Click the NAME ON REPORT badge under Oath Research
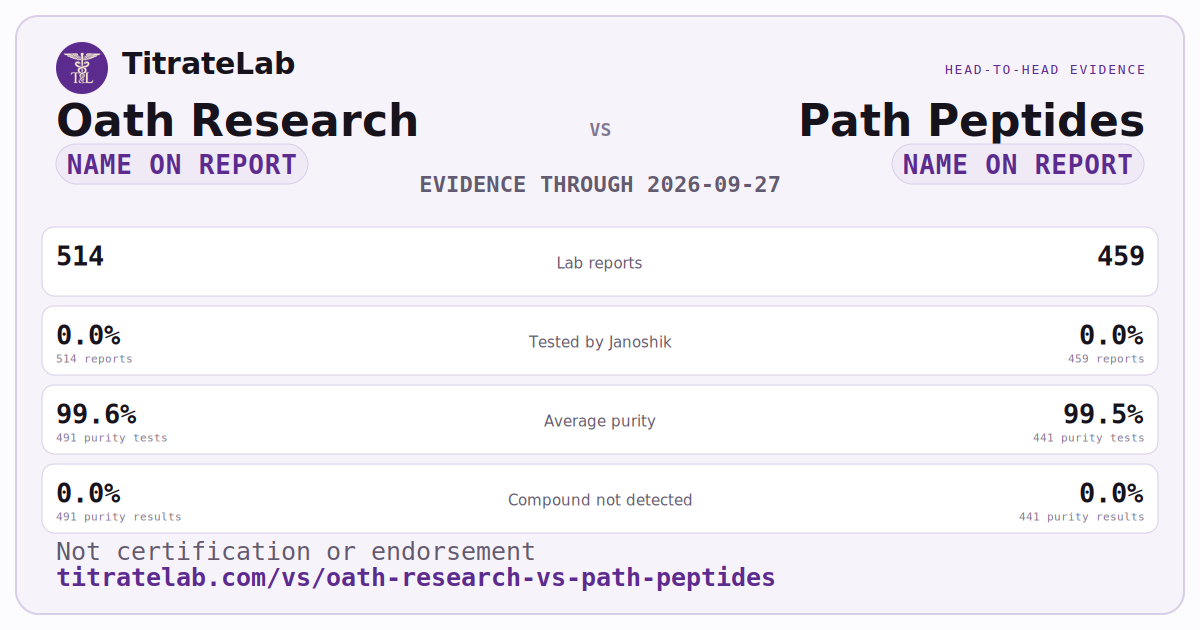 tap(182, 164)
